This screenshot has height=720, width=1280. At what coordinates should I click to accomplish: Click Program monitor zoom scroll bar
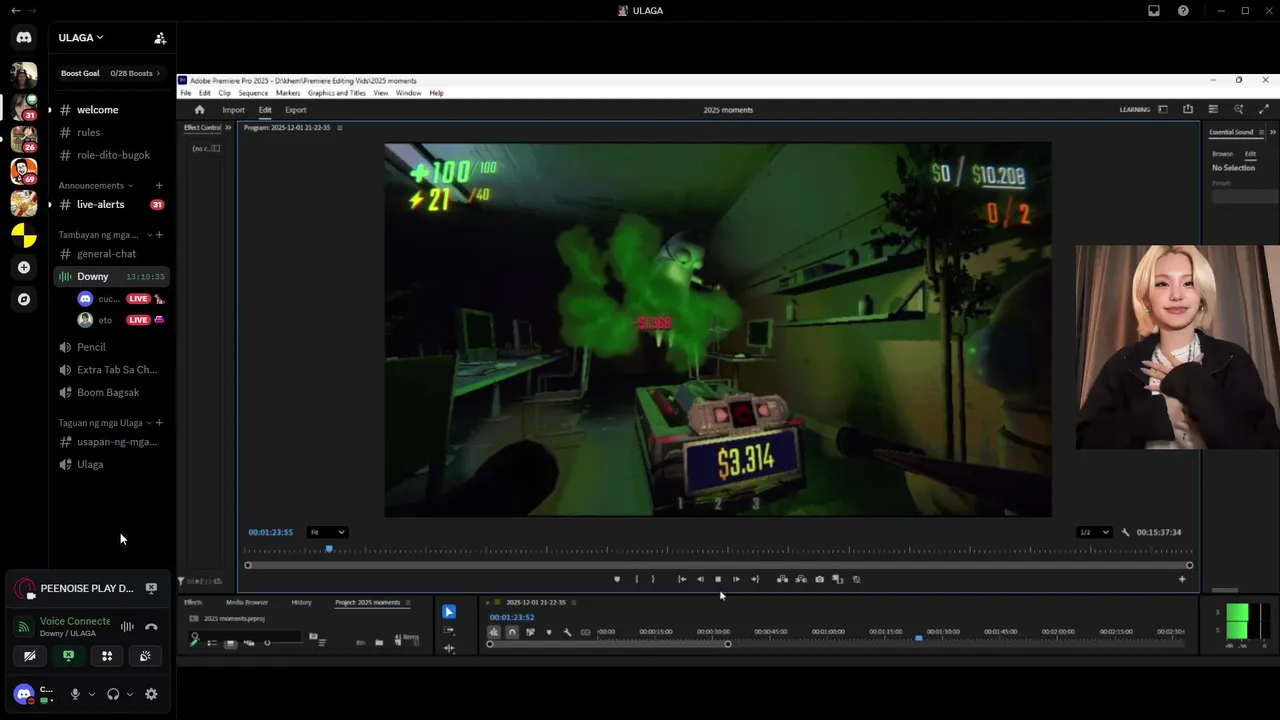[x=719, y=565]
